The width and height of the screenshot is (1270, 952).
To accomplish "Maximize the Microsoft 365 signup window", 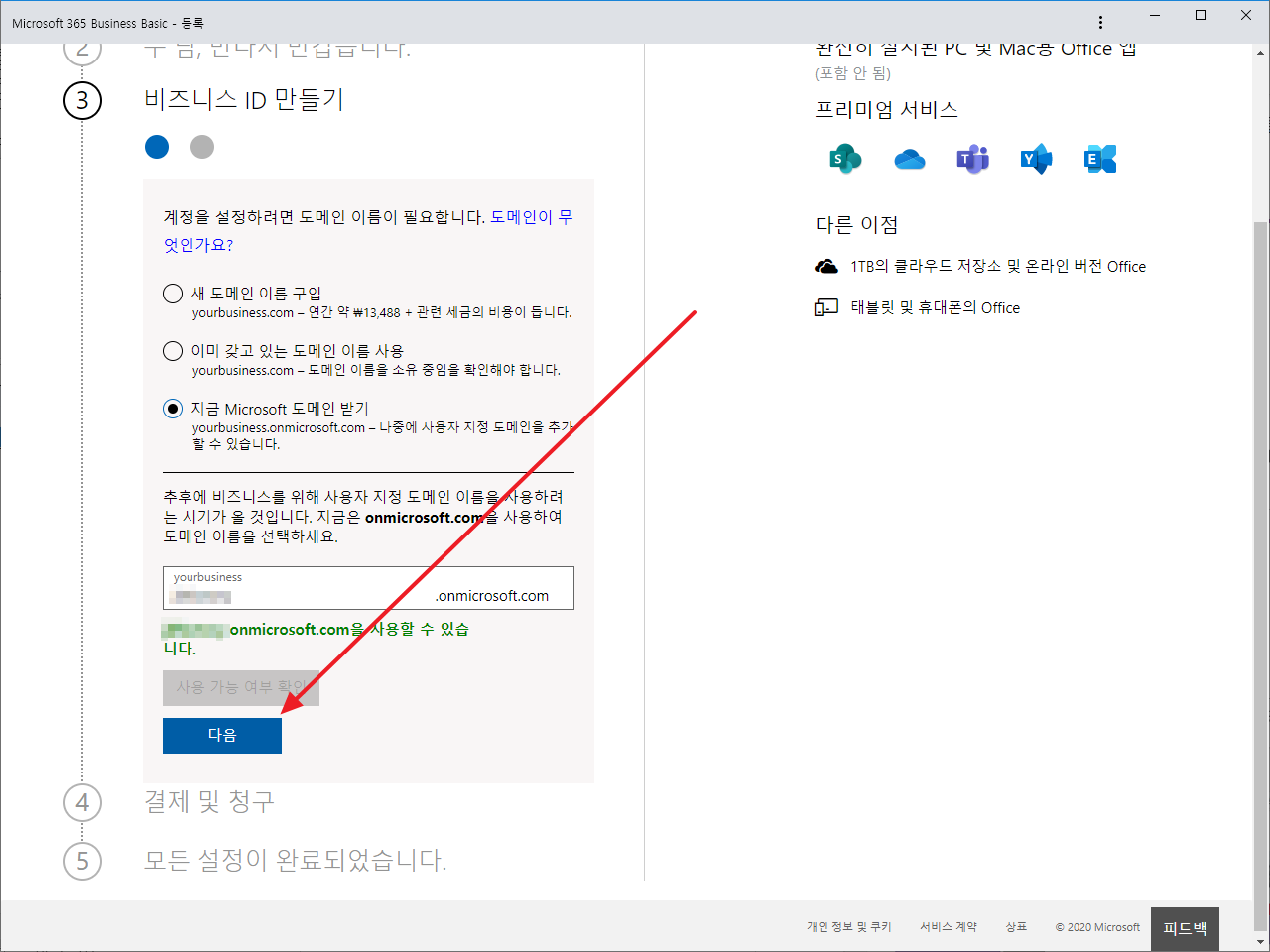I will click(x=1201, y=15).
